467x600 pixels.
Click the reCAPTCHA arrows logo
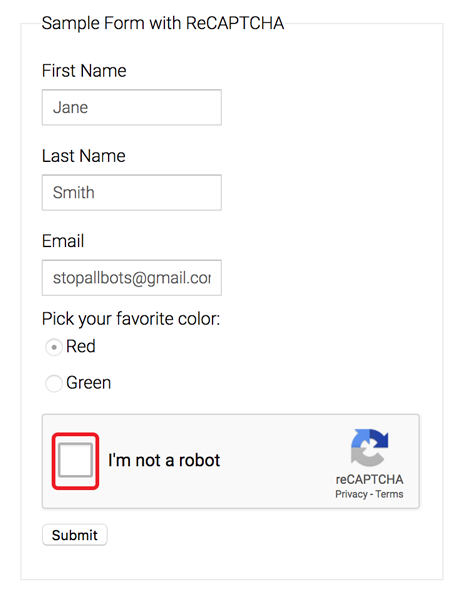click(369, 447)
